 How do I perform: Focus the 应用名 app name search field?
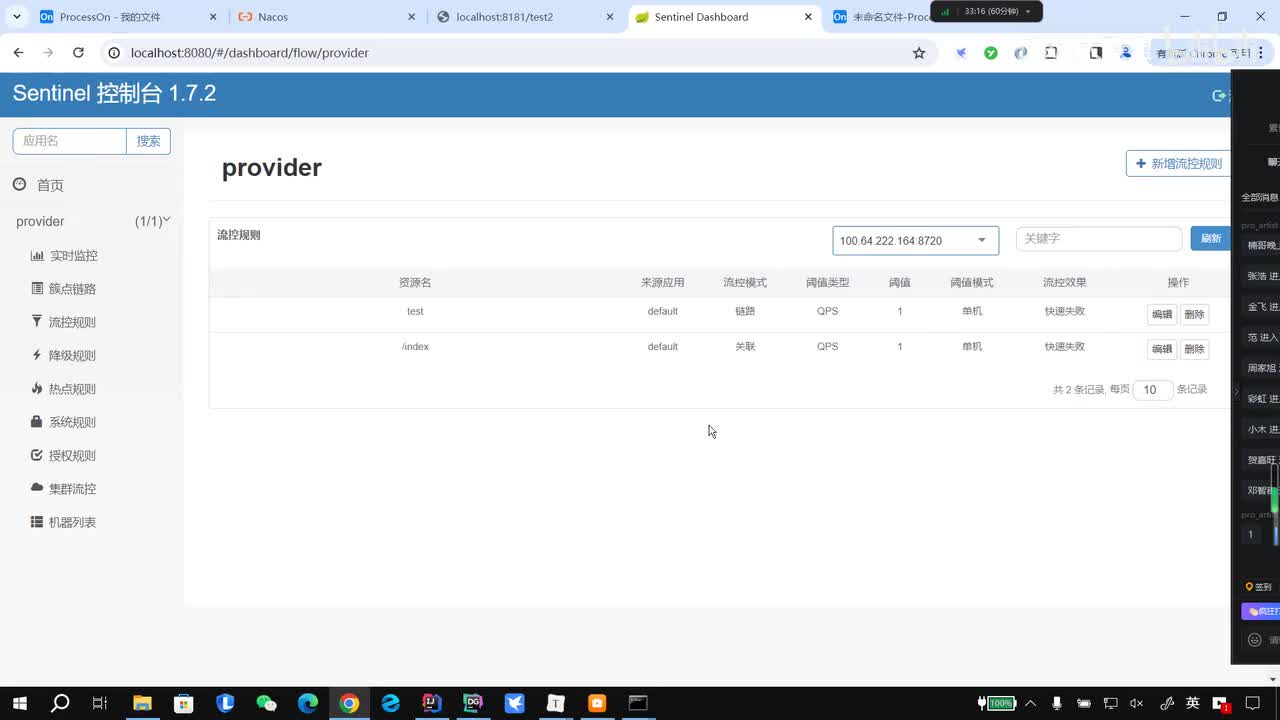(x=69, y=141)
